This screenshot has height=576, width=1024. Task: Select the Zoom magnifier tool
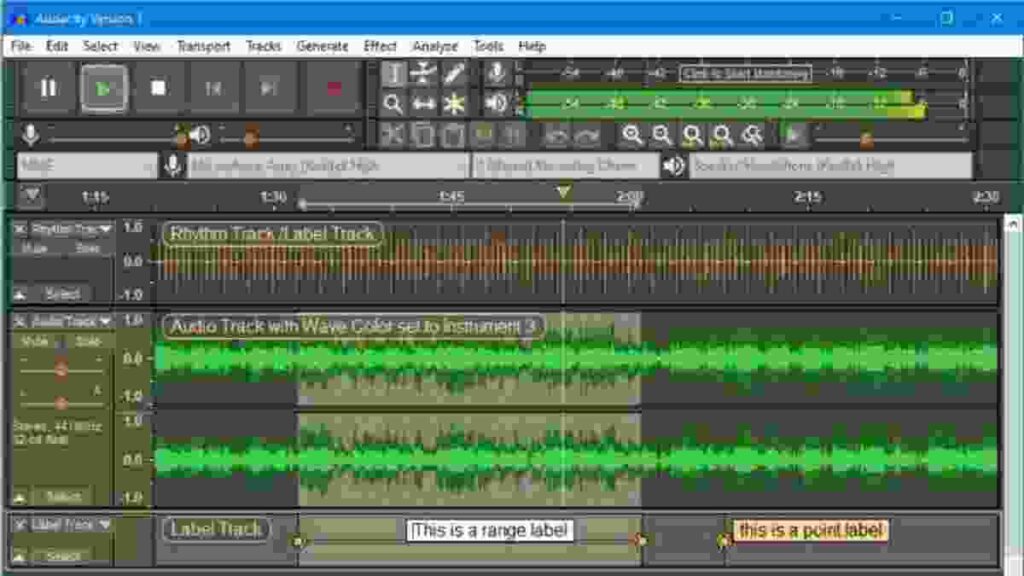pyautogui.click(x=393, y=103)
